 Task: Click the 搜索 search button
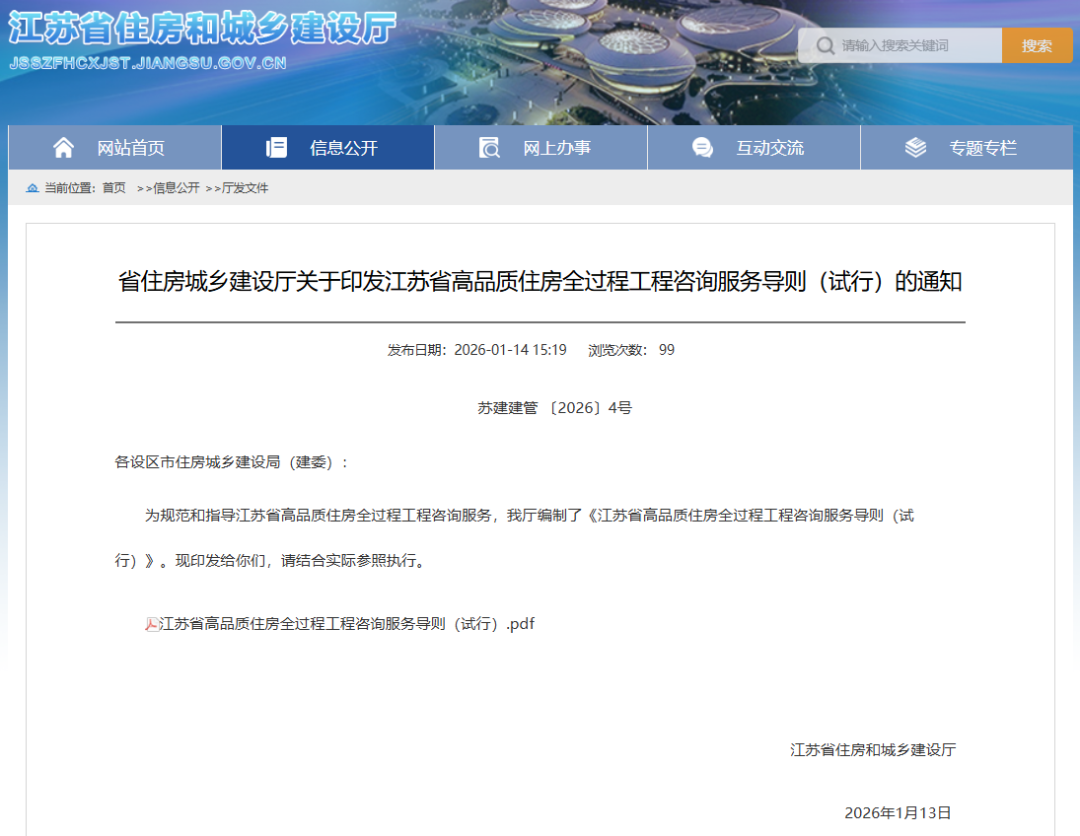[x=1037, y=45]
